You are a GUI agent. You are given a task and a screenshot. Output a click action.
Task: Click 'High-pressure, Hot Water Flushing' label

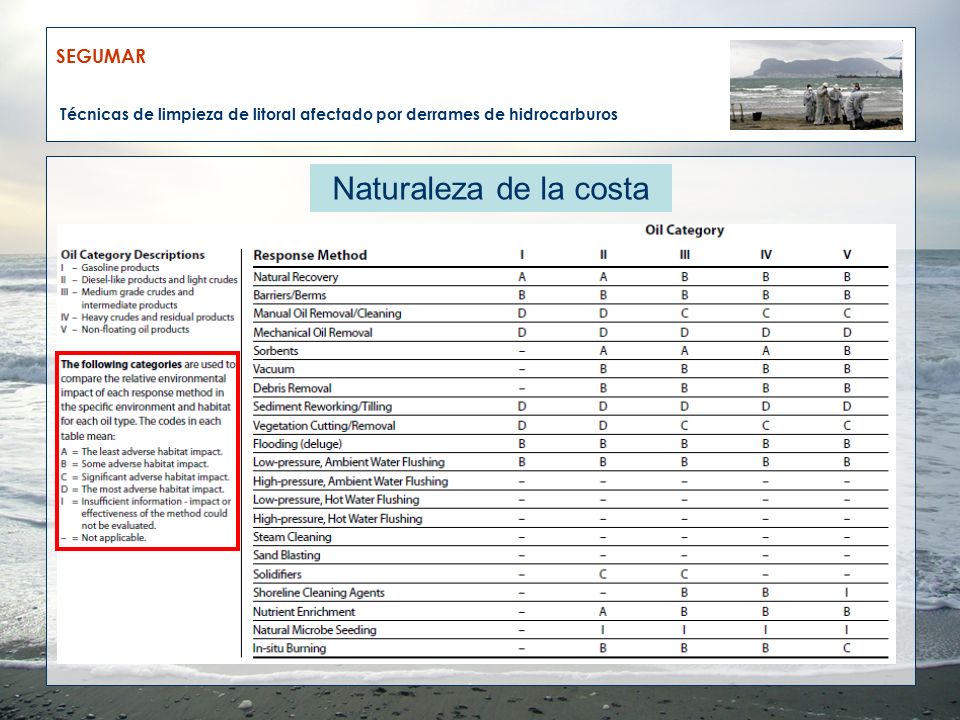tap(338, 519)
